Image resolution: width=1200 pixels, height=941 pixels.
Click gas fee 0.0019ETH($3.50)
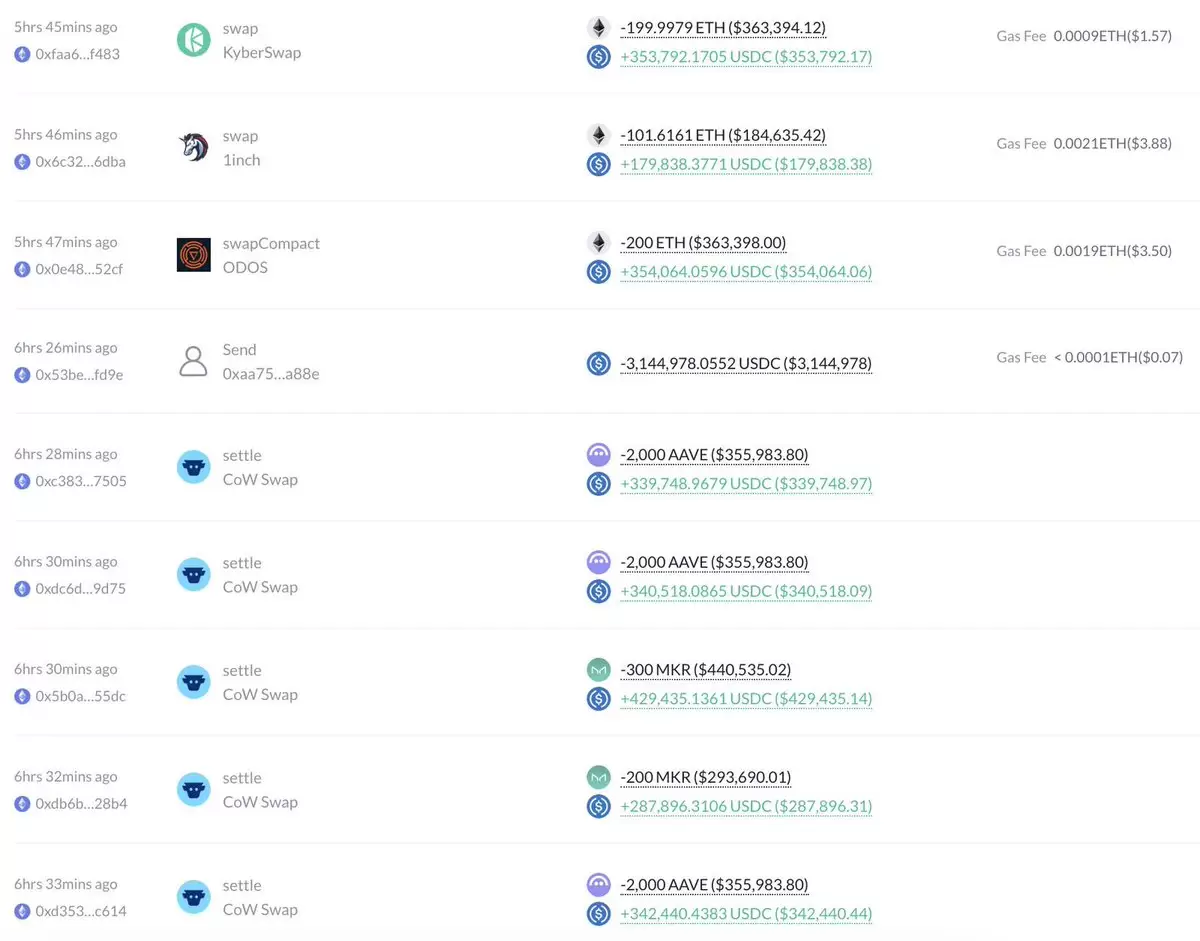[x=1113, y=251]
